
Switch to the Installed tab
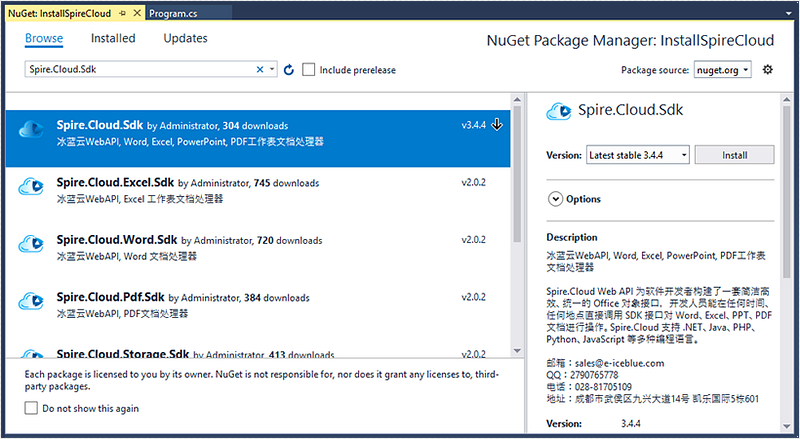113,38
